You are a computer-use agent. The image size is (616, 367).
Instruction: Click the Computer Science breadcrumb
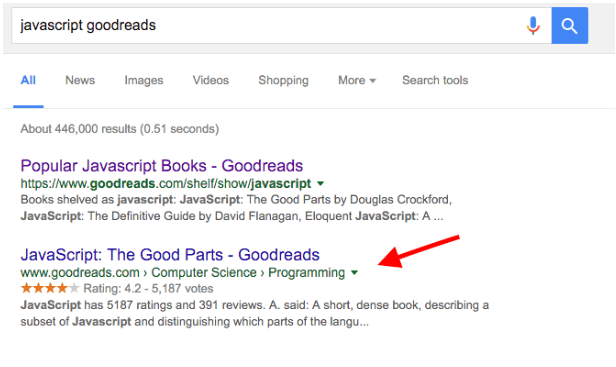(x=204, y=272)
